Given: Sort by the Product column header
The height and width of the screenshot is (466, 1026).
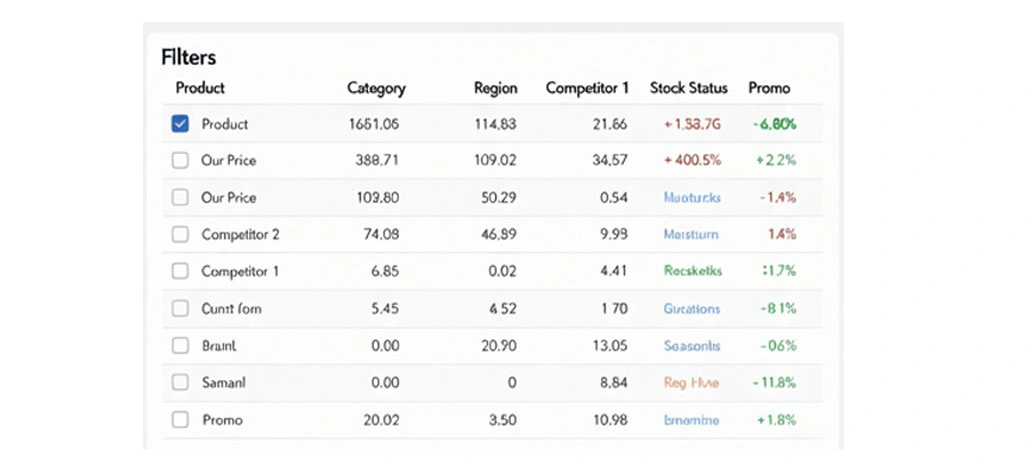Looking at the screenshot, I should tap(200, 88).
